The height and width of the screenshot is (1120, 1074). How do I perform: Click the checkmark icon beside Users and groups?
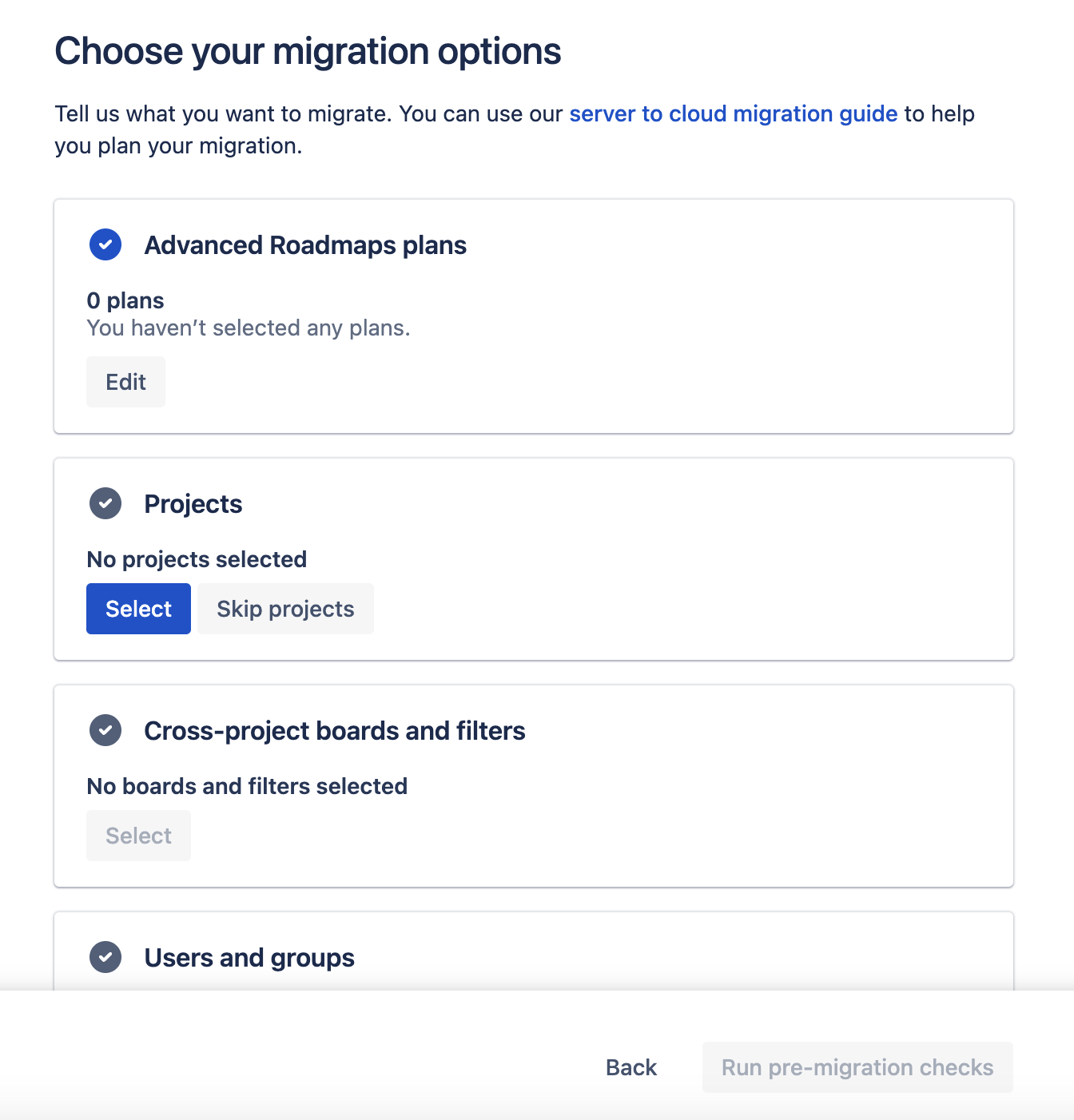(x=105, y=957)
